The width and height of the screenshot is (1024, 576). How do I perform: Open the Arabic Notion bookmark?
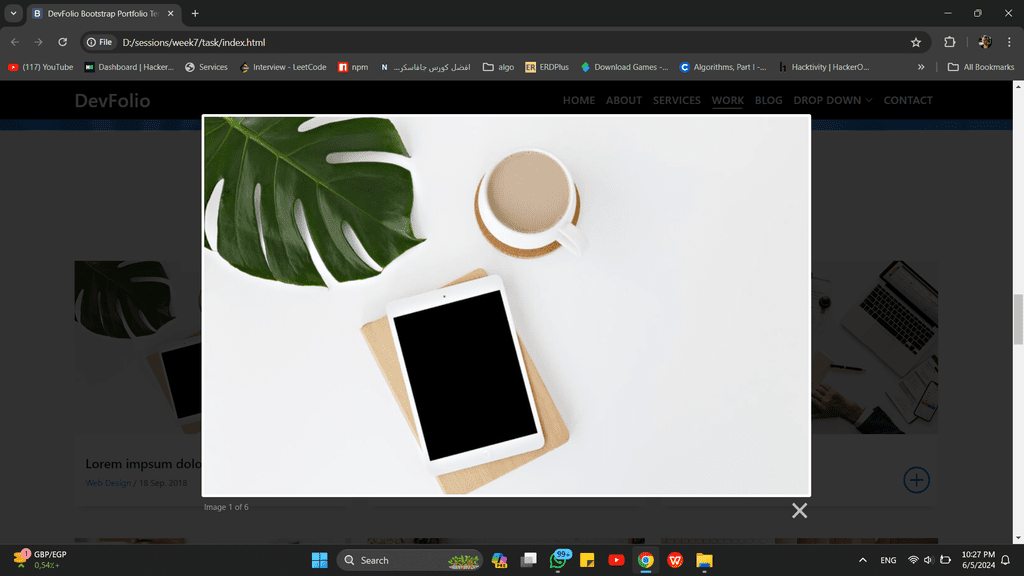(425, 67)
